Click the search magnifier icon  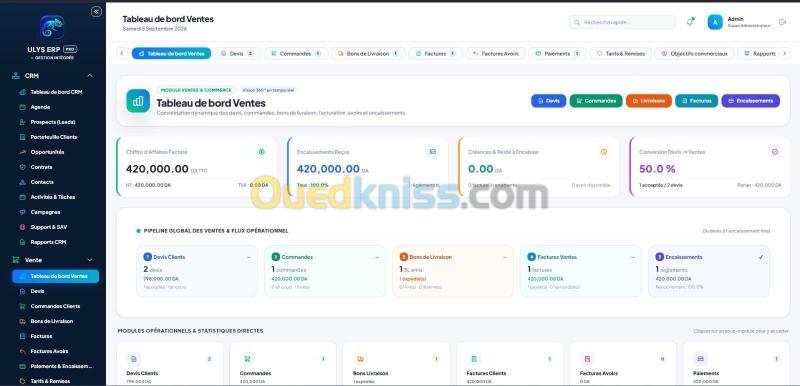[x=577, y=22]
